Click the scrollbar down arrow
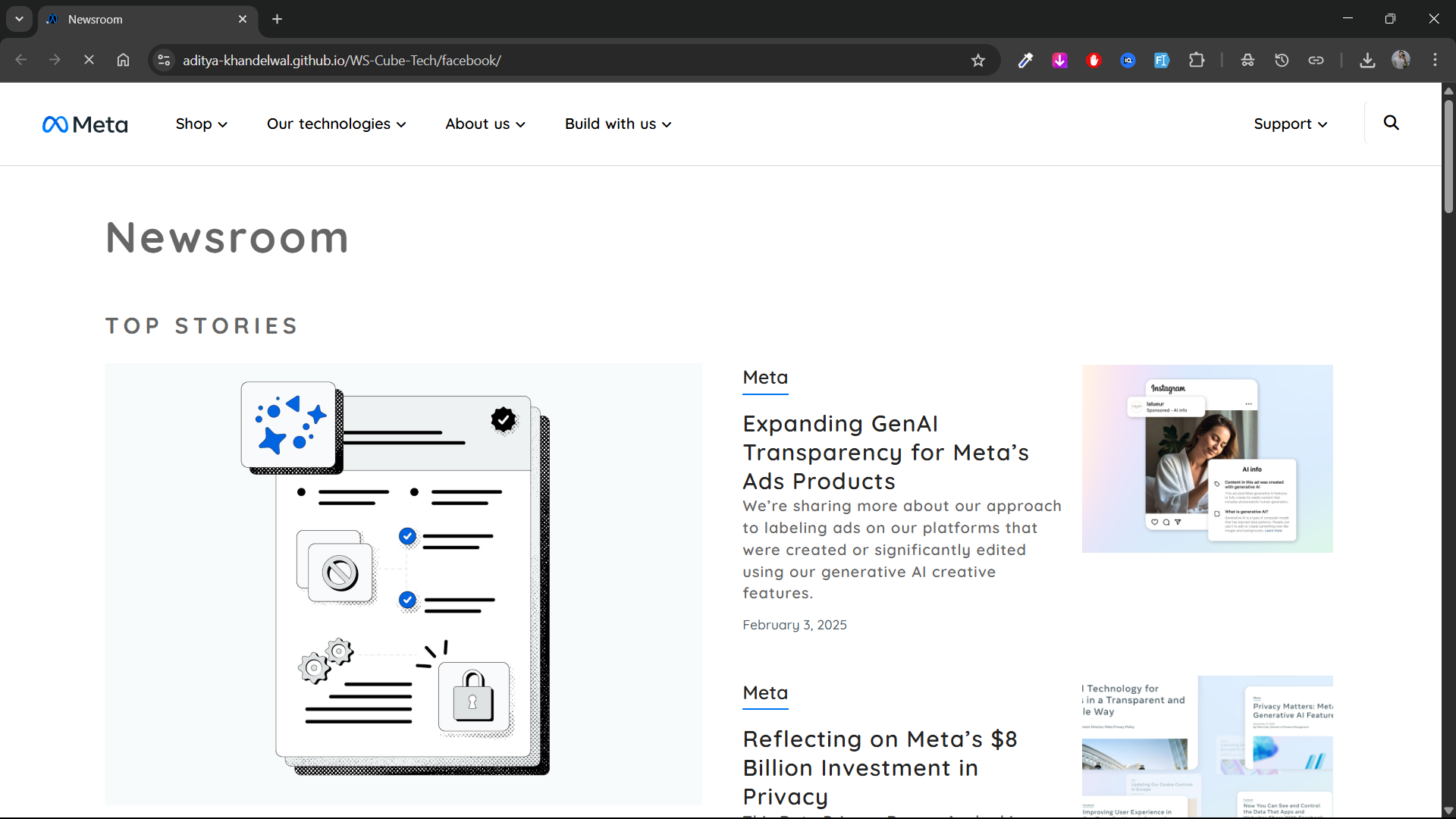The image size is (1456, 819). 1448,811
